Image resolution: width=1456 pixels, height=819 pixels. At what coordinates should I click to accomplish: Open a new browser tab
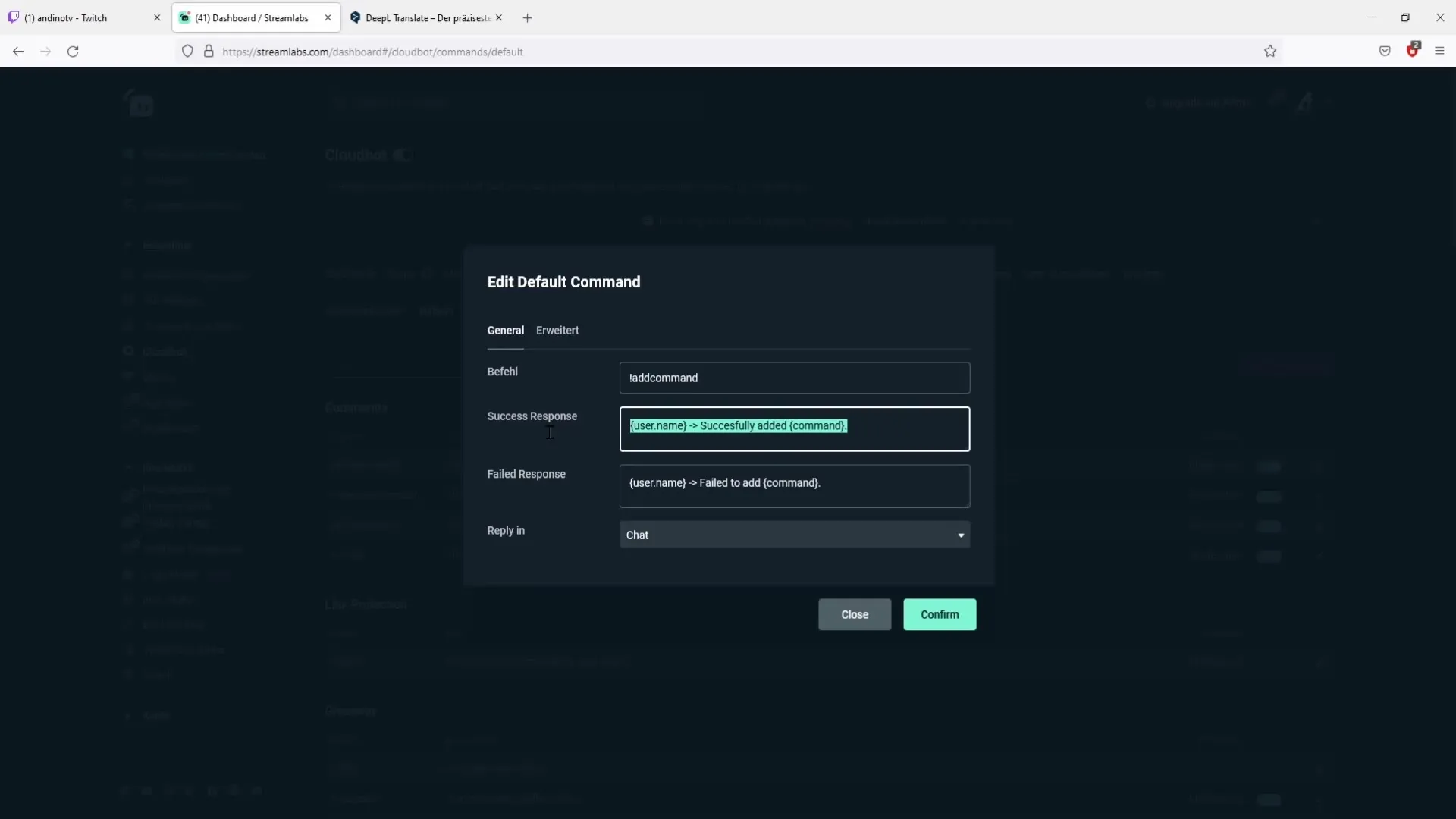click(x=527, y=17)
